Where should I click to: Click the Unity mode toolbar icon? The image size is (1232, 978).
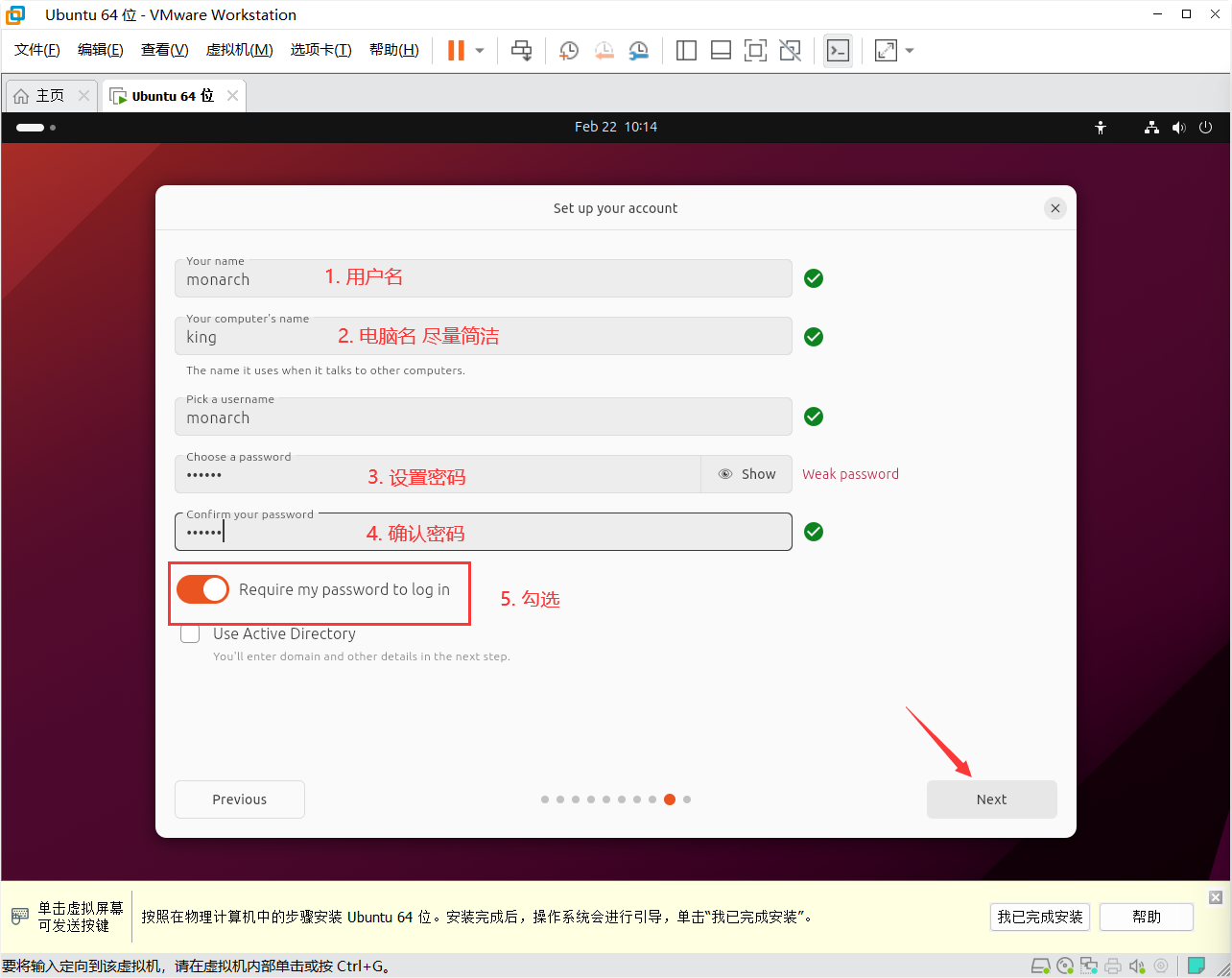tap(790, 51)
